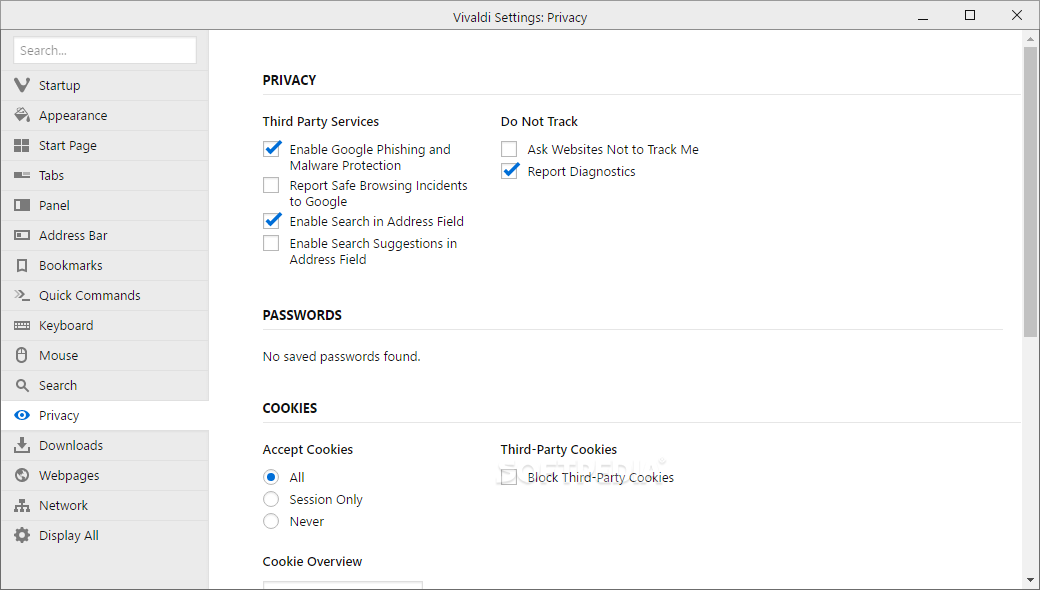1040x590 pixels.
Task: Open Appearance settings via paint bucket icon
Action: (x=22, y=116)
